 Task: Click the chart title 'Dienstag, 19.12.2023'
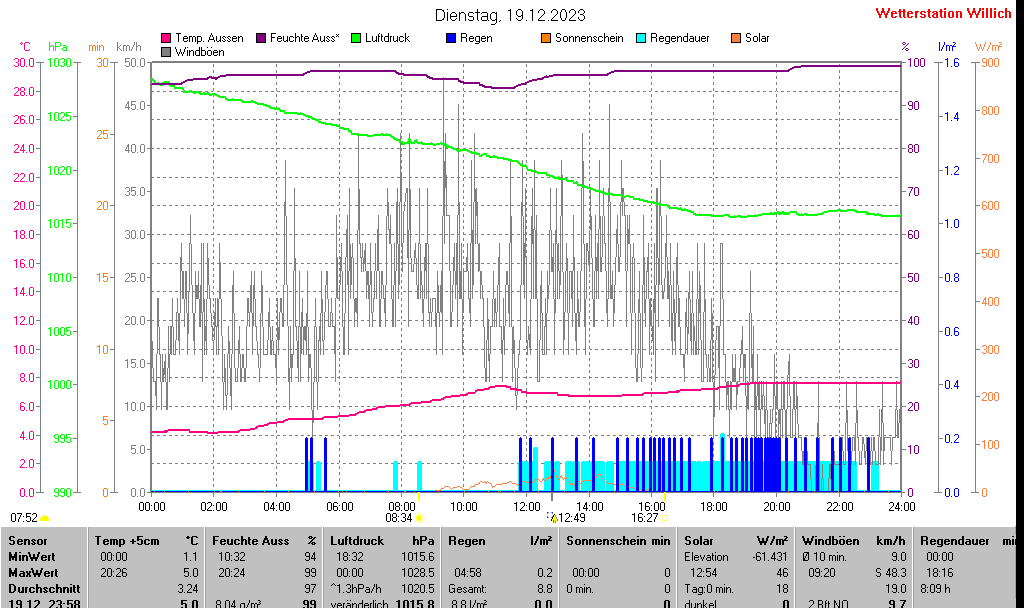click(510, 15)
